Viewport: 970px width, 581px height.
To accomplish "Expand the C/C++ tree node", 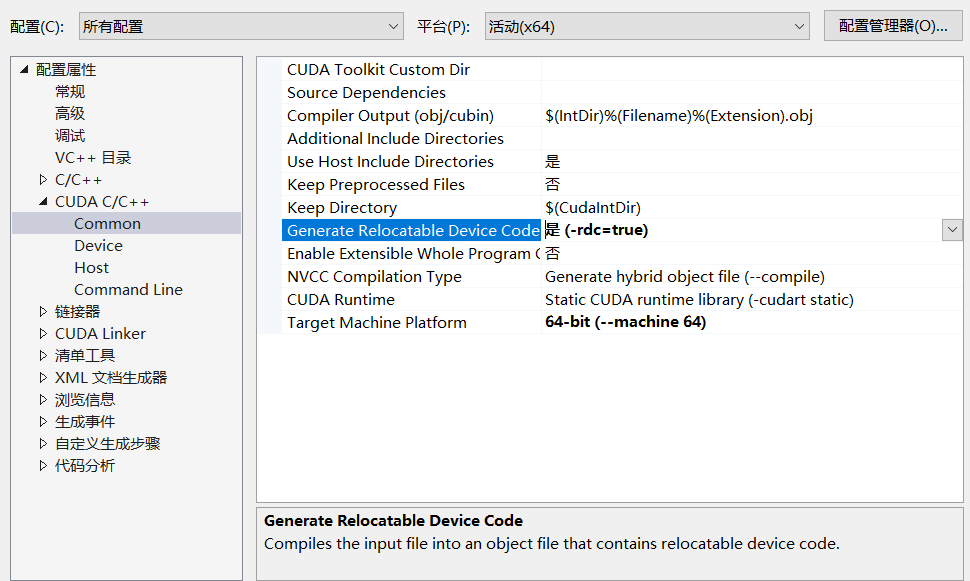I will click(43, 180).
